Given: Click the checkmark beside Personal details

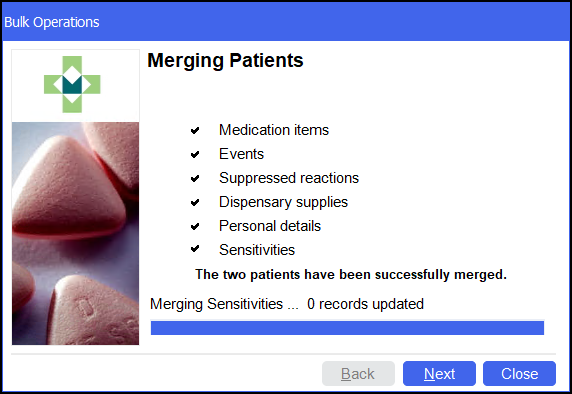Looking at the screenshot, I should 195,226.
